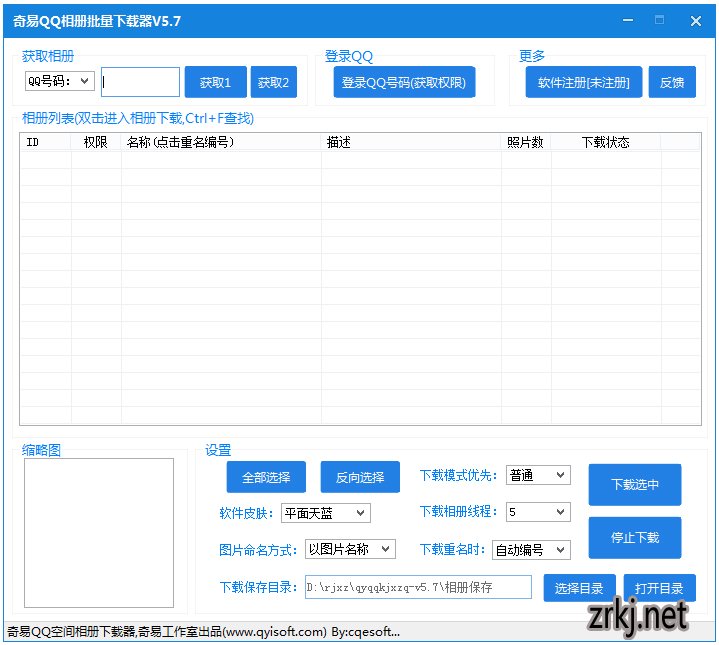Click the 下载保存目录 path field
Viewport: 719px width, 645px height.
pos(419,587)
